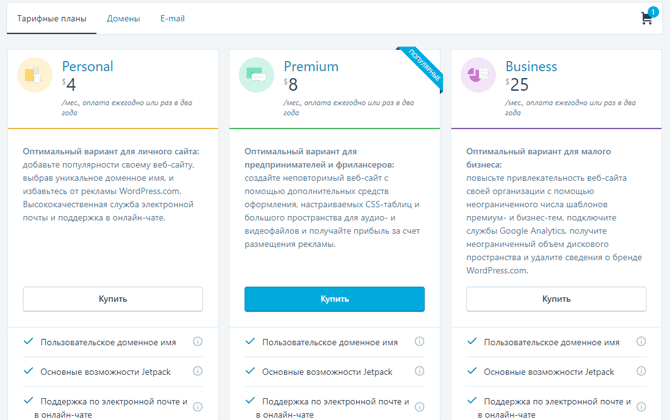Click billing note under Business price
Screen dimensions: 670x420
(570, 108)
